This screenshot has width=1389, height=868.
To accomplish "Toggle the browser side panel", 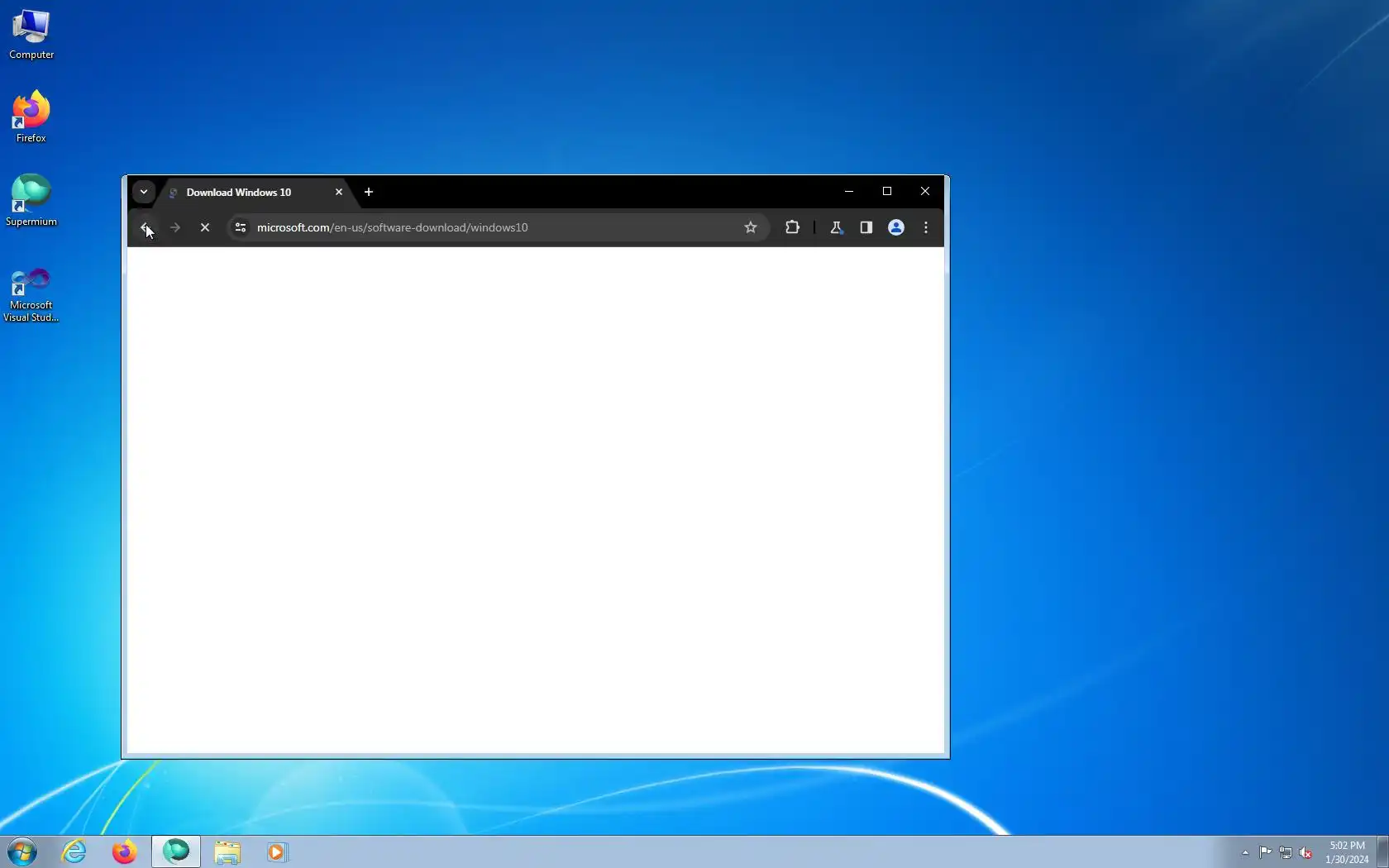I will 866,227.
